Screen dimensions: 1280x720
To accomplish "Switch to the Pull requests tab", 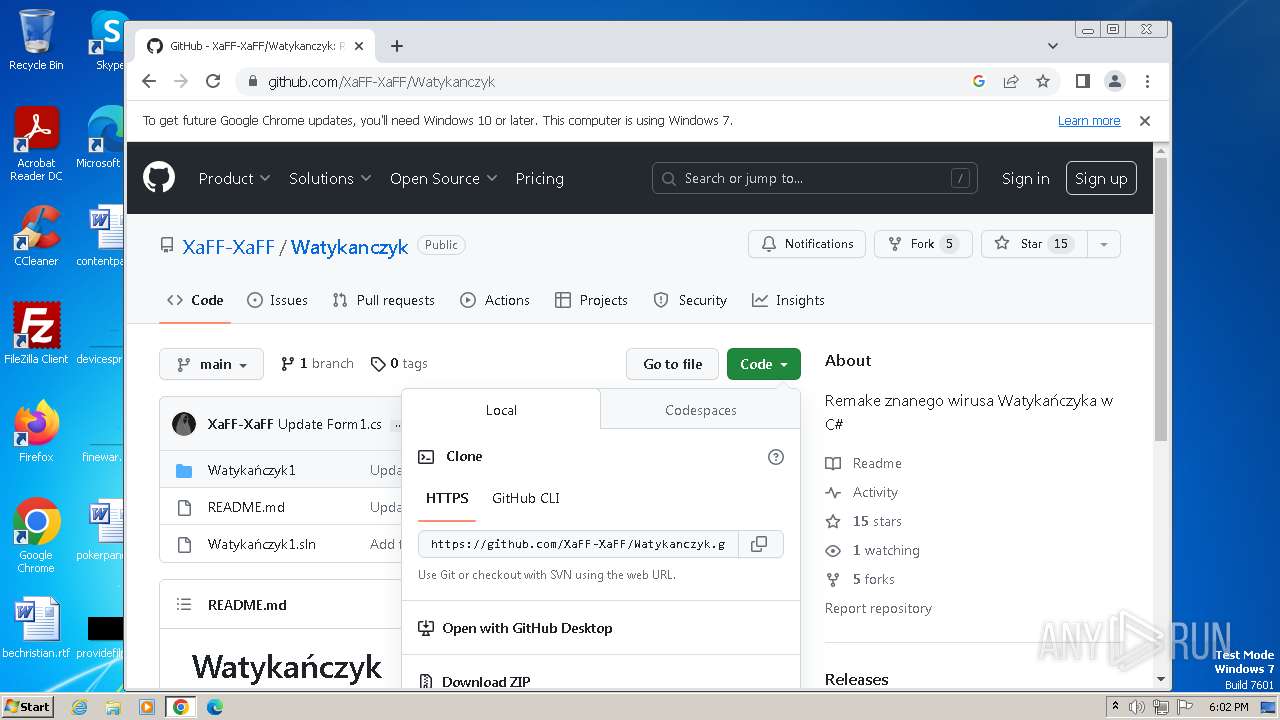I will pos(383,300).
